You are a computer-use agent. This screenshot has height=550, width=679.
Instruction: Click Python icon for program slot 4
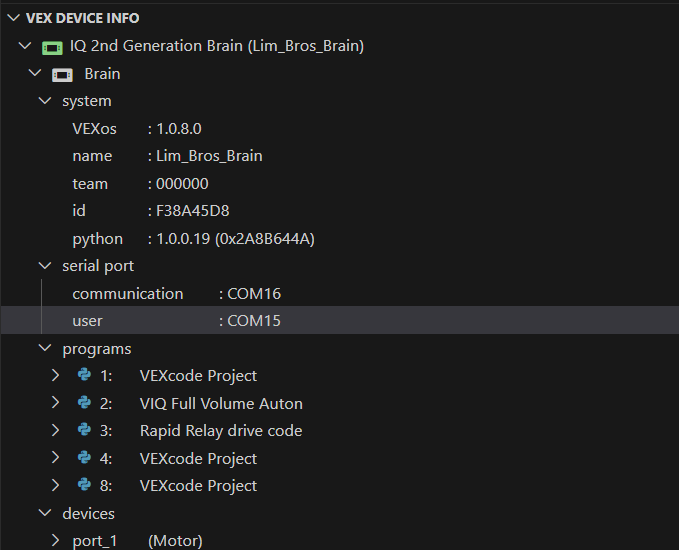pyautogui.click(x=84, y=458)
